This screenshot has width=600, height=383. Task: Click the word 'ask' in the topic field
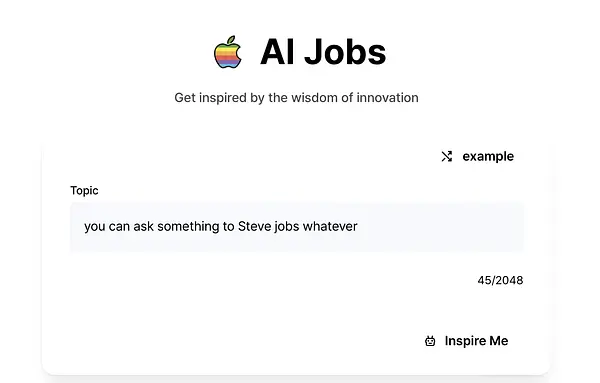143,227
